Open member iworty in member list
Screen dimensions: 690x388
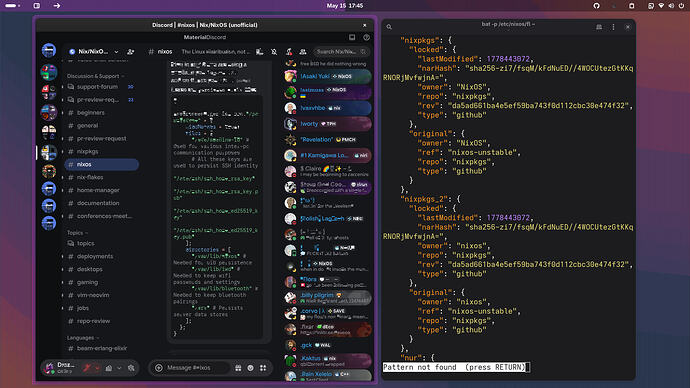pos(327,124)
